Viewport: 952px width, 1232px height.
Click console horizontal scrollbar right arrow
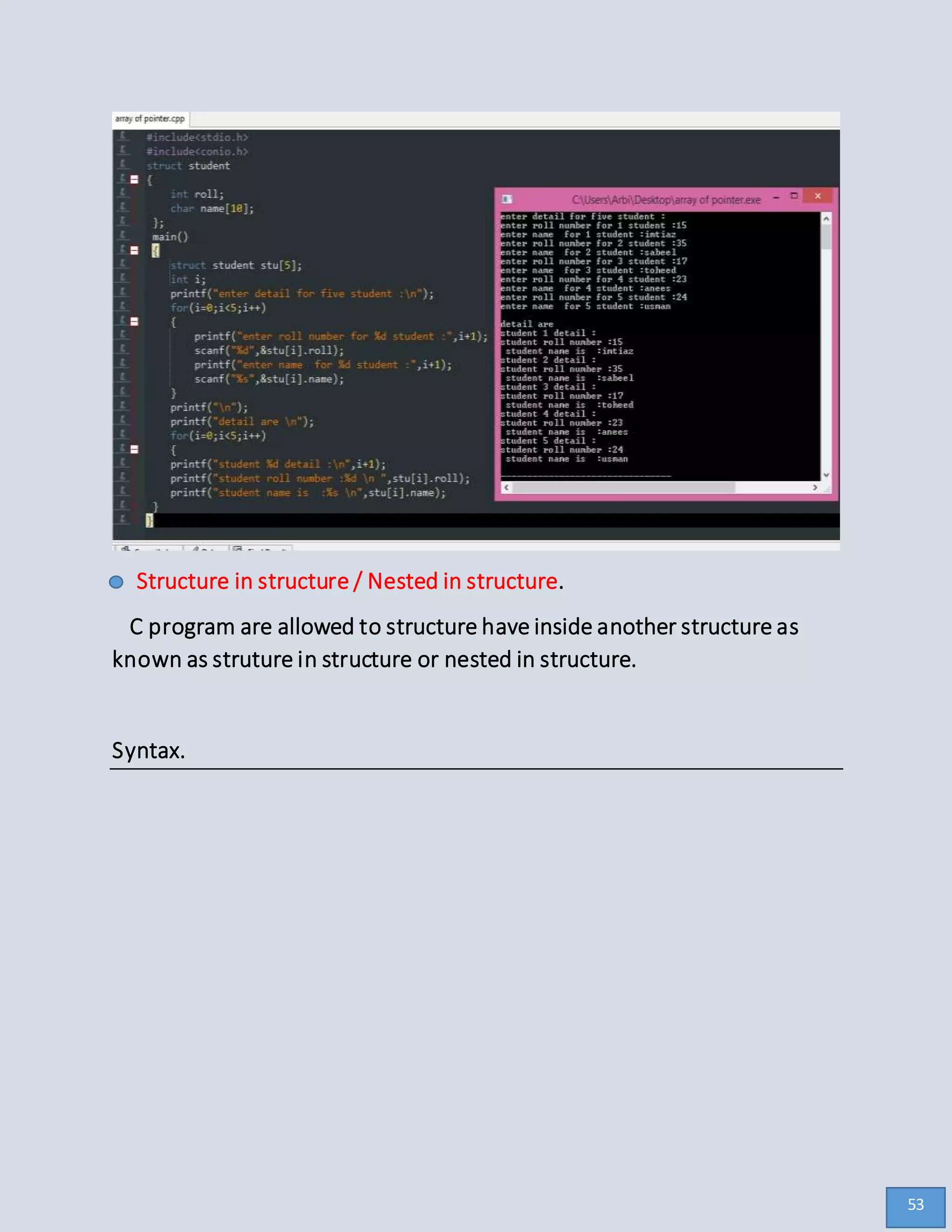(x=815, y=487)
